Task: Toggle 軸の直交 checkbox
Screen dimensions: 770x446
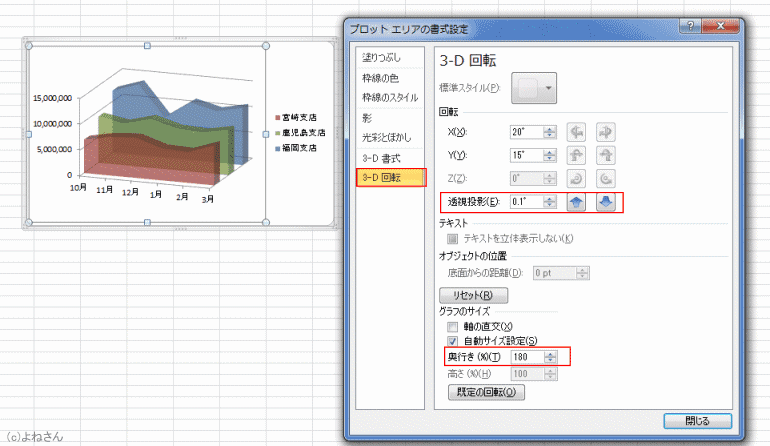Action: (x=452, y=327)
